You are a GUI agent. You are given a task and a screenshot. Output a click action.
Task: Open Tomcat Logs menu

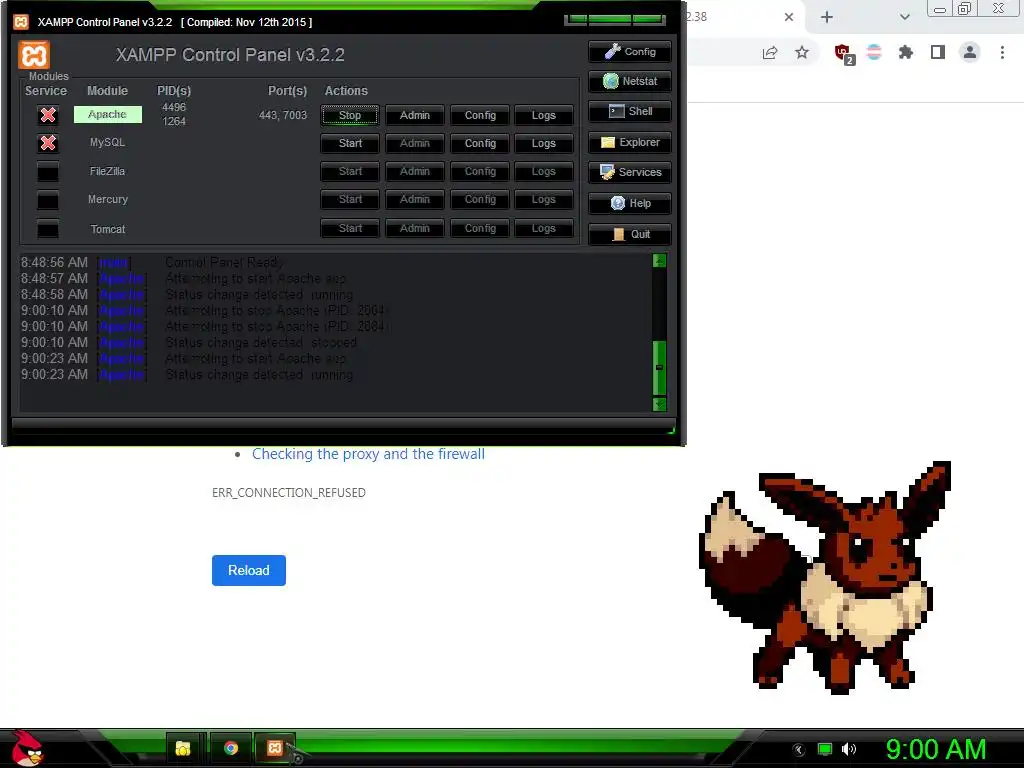(x=543, y=229)
